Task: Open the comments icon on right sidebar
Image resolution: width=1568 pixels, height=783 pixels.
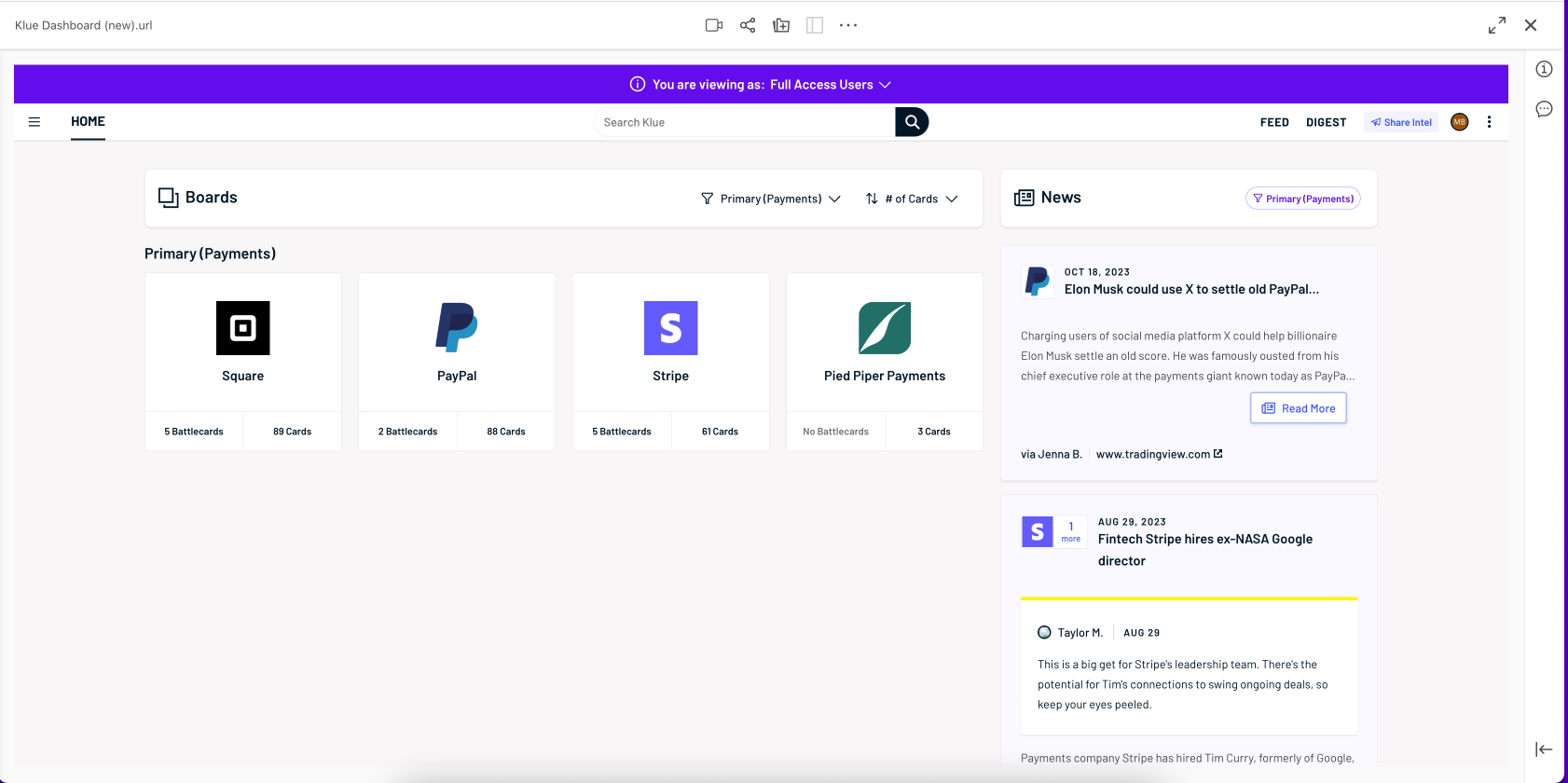Action: click(1544, 109)
